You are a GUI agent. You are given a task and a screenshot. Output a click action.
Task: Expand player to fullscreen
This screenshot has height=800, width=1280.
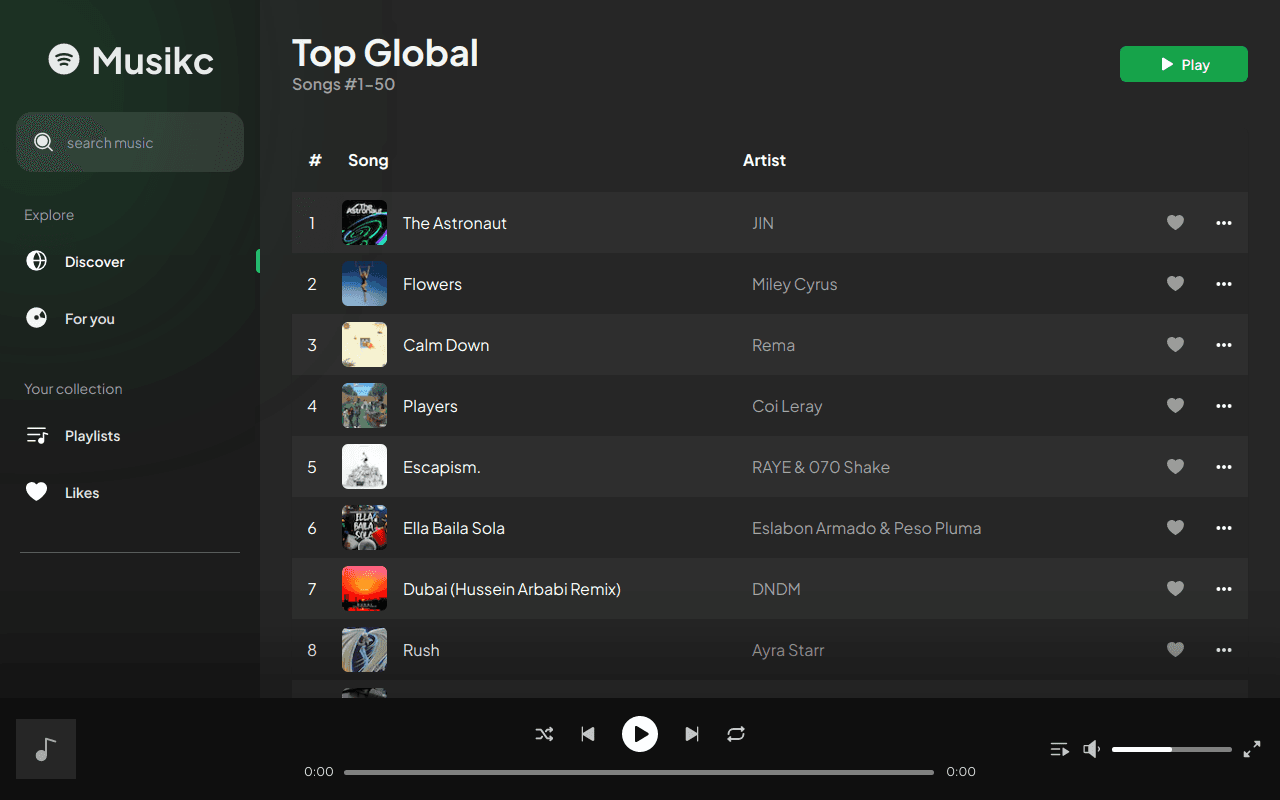coord(1252,749)
